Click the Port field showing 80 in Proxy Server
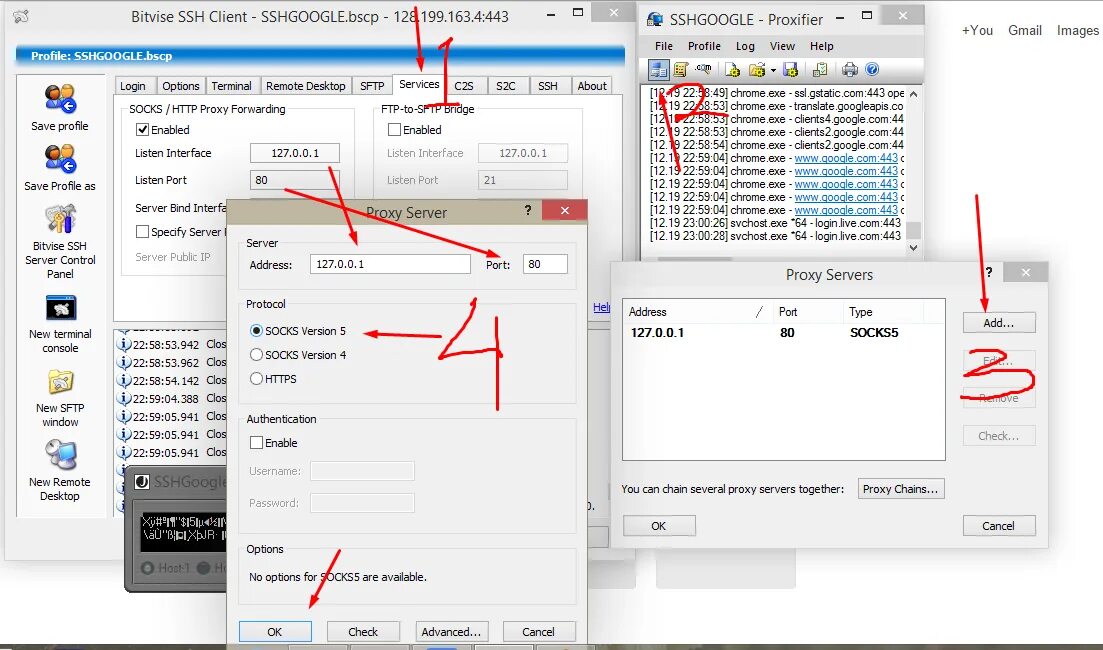The width and height of the screenshot is (1103, 650). [x=545, y=264]
